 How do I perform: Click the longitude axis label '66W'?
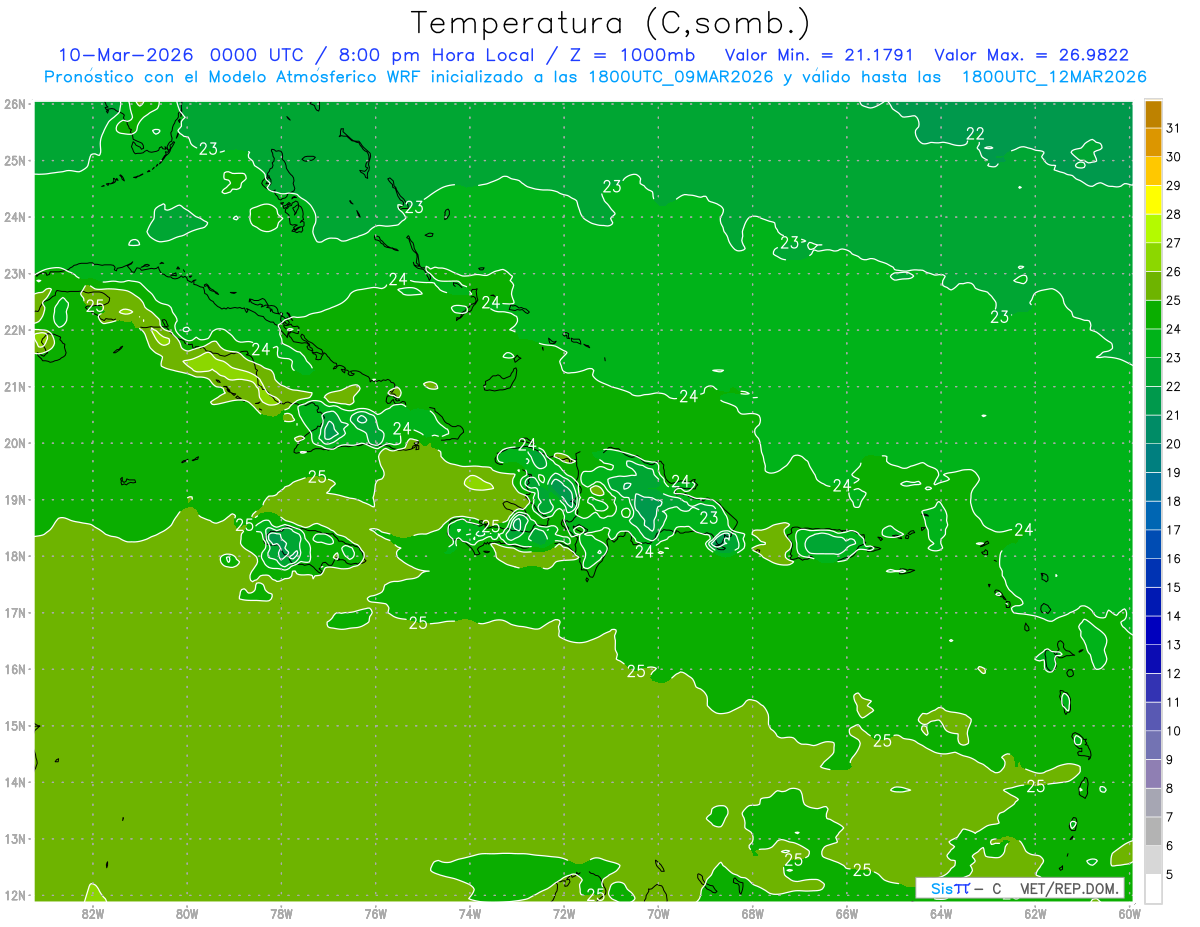[x=847, y=913]
